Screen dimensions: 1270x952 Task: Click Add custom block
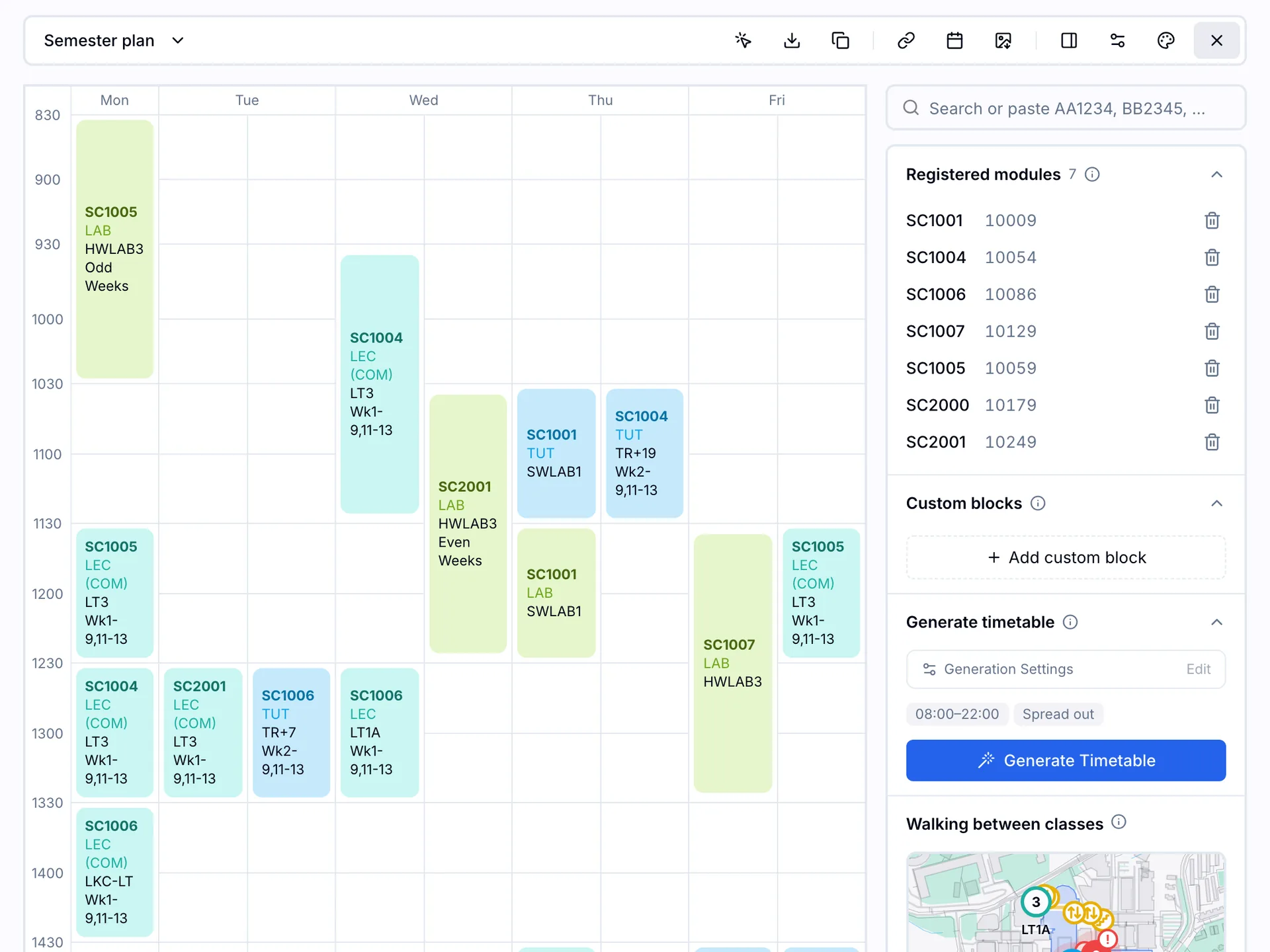[x=1066, y=557]
